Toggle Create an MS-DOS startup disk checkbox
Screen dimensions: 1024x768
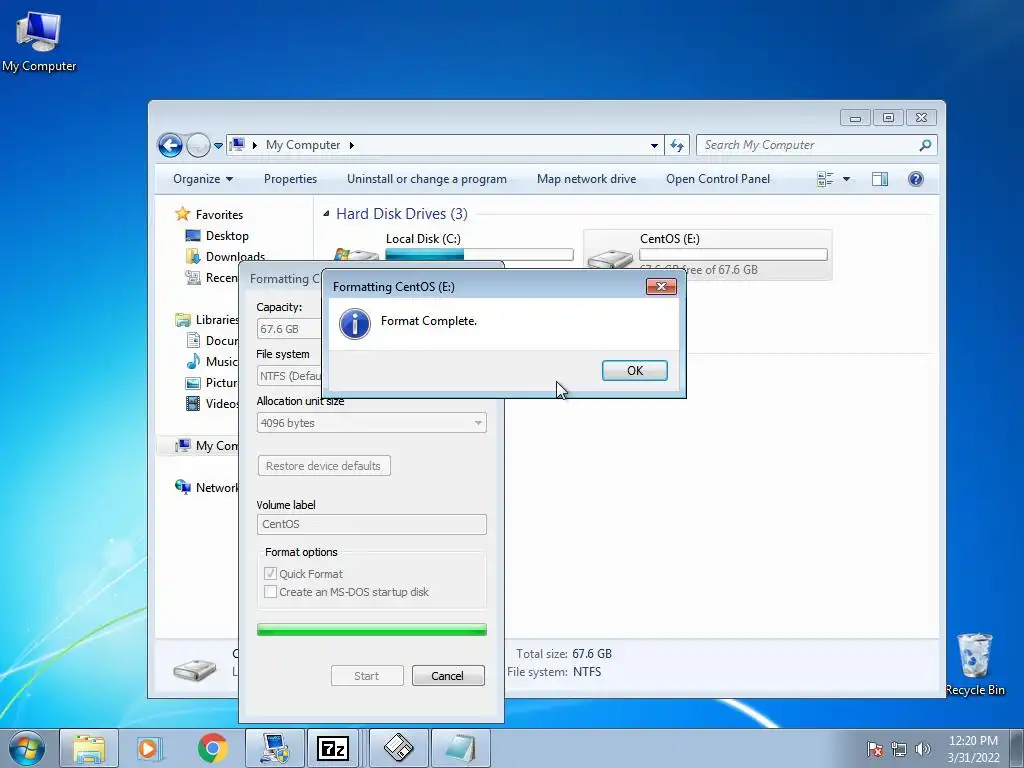[x=270, y=592]
